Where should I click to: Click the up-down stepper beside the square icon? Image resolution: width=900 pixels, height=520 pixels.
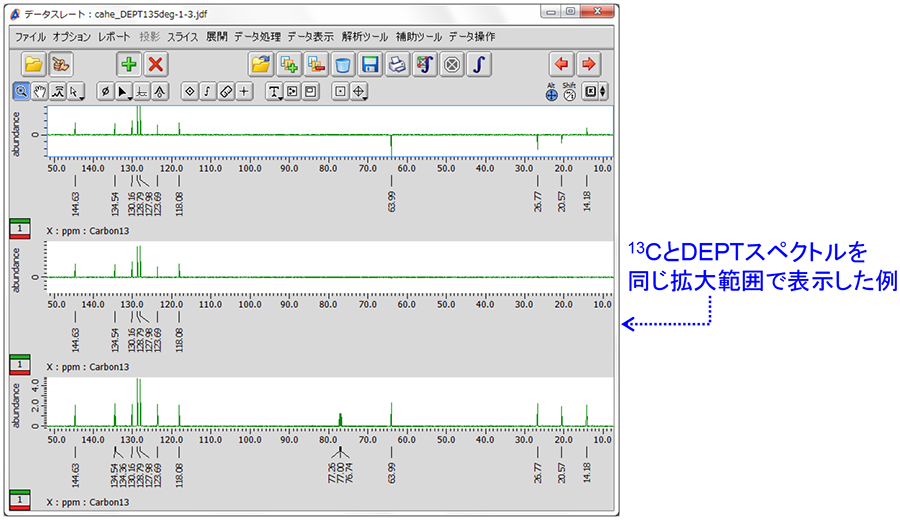(x=603, y=91)
